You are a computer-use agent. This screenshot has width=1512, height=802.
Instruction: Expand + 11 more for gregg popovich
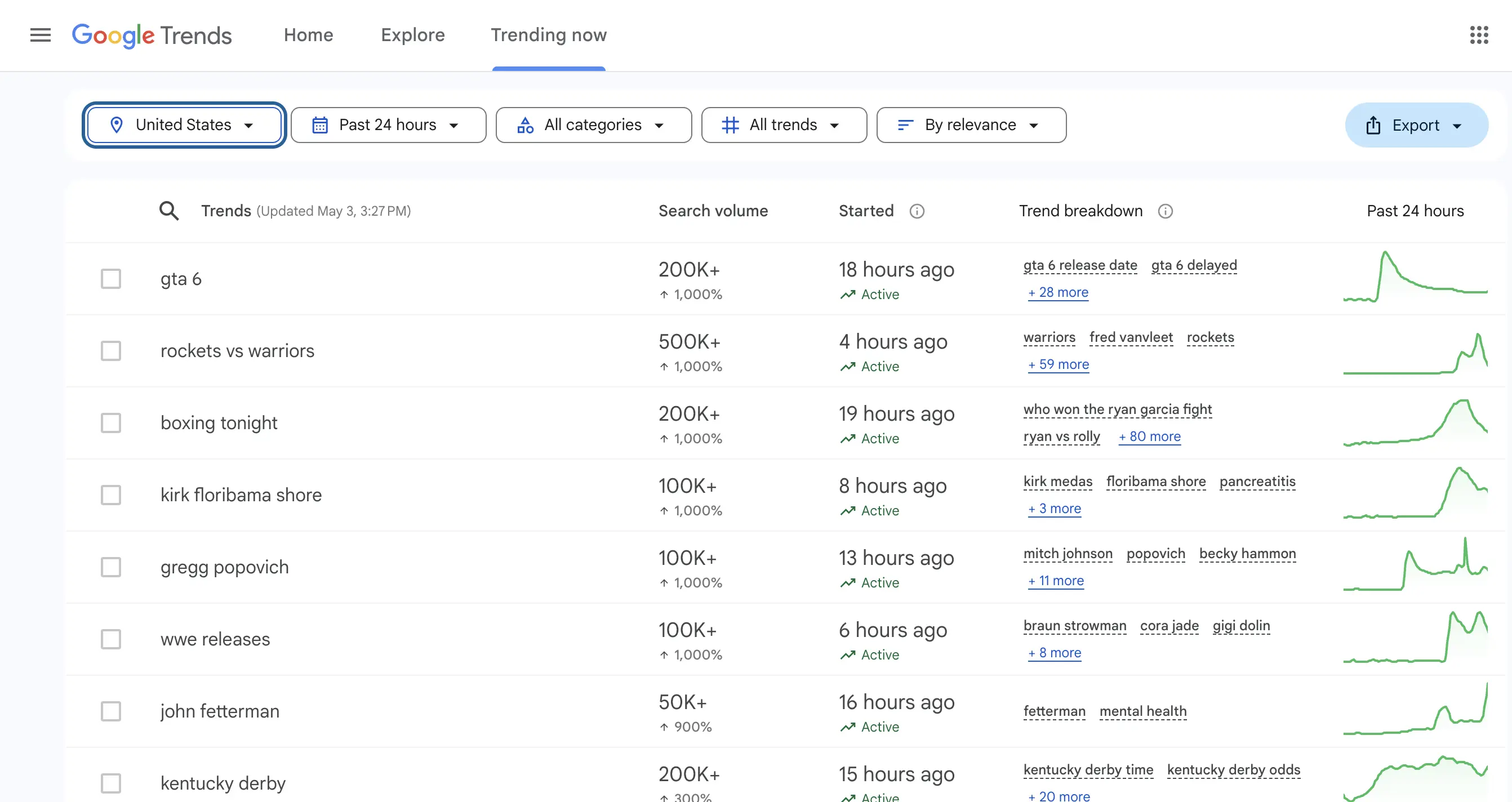pos(1056,581)
